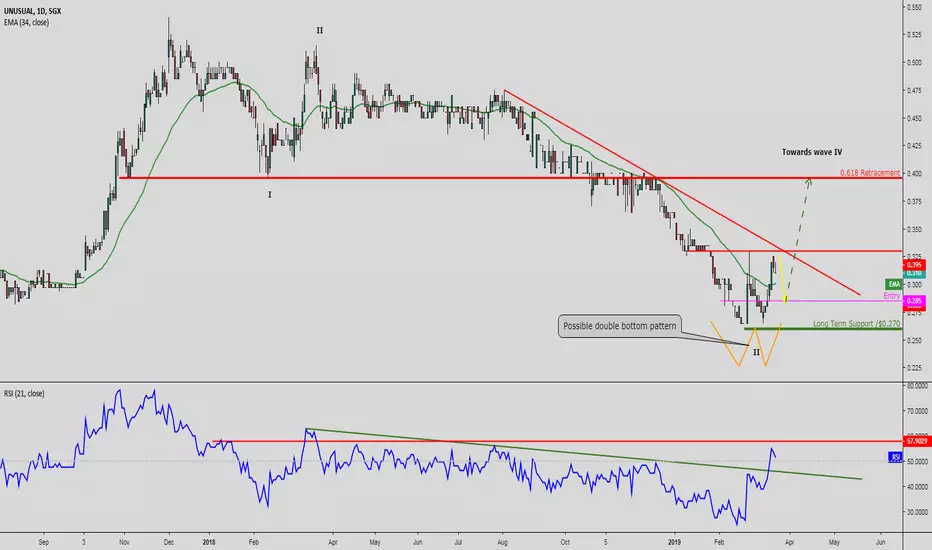
Task: Click the pink 'Entry' level label
Action: pos(892,296)
